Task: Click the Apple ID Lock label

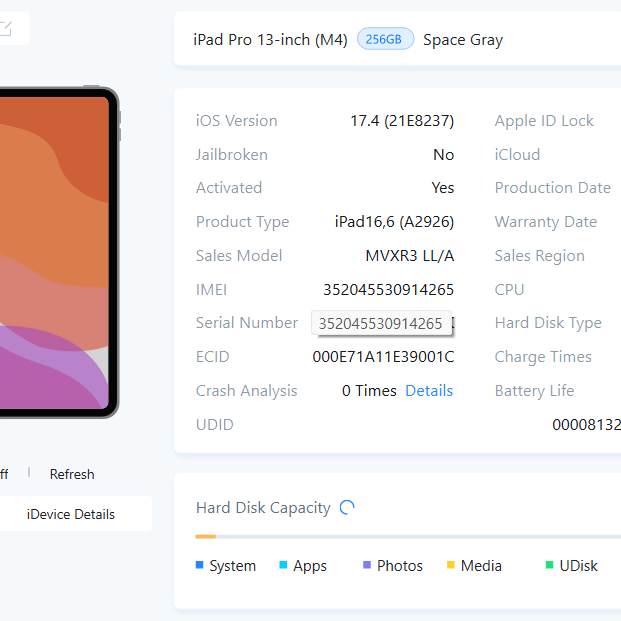Action: click(544, 121)
